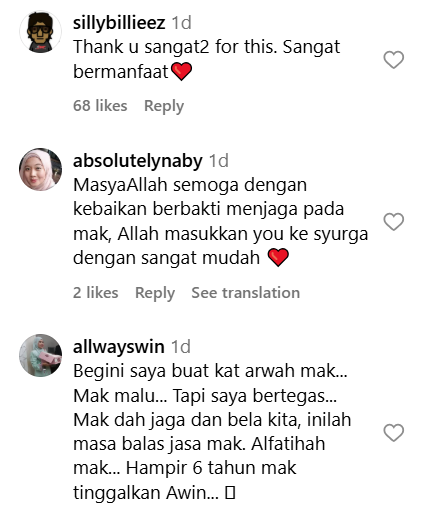Open sillybillieez's profile picture
The width and height of the screenshot is (421, 507).
(x=40, y=32)
